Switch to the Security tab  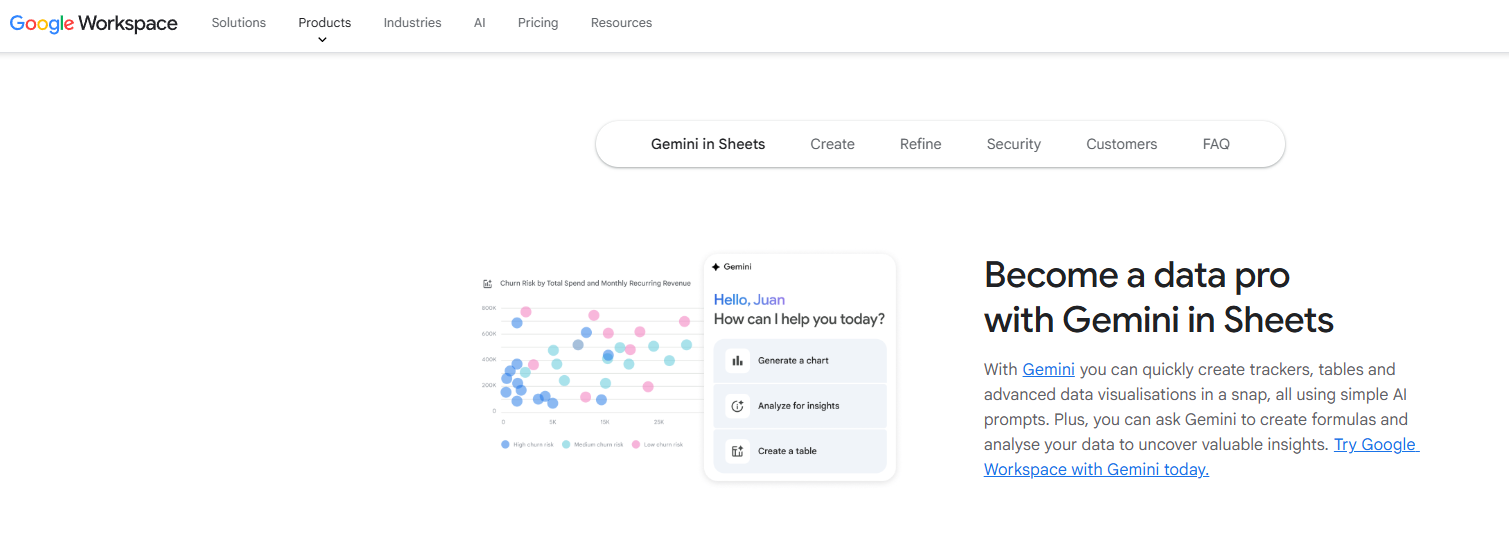[1014, 144]
